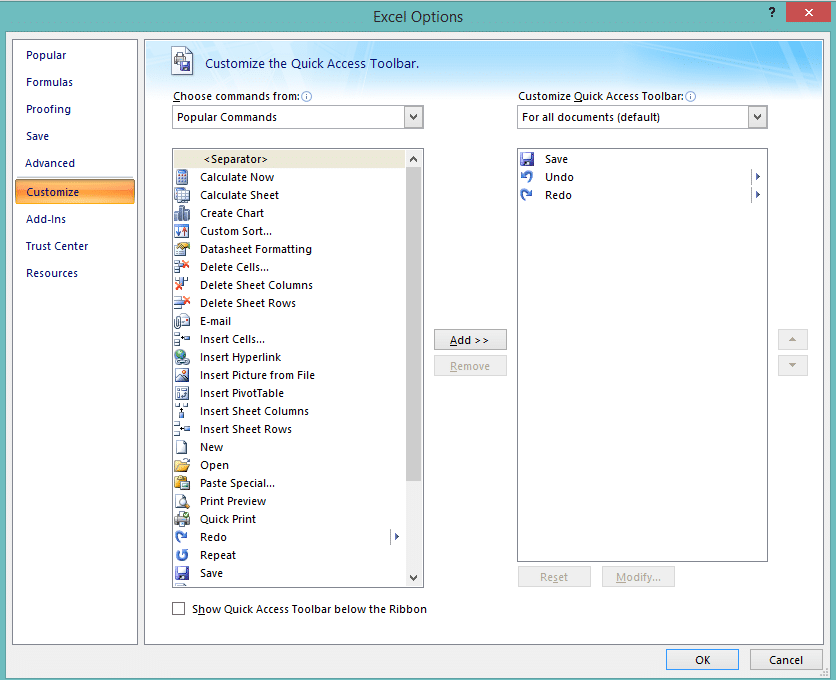Click the Cancel button
The height and width of the screenshot is (680, 836).
click(785, 660)
